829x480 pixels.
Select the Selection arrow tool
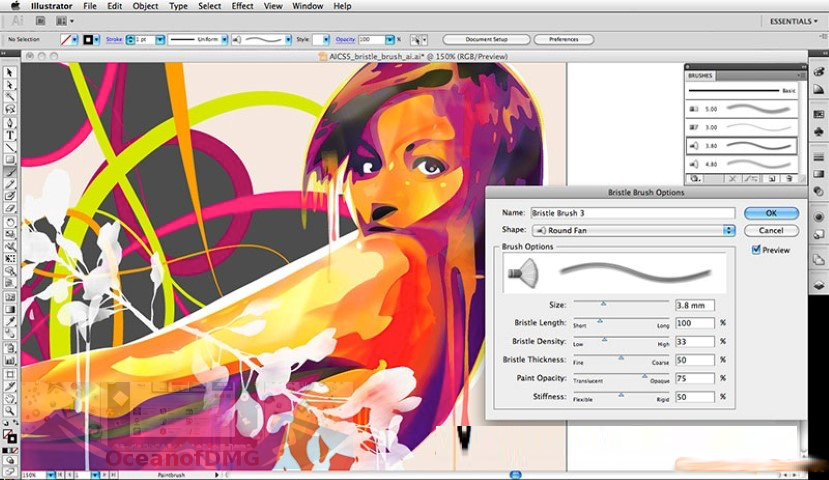(10, 72)
